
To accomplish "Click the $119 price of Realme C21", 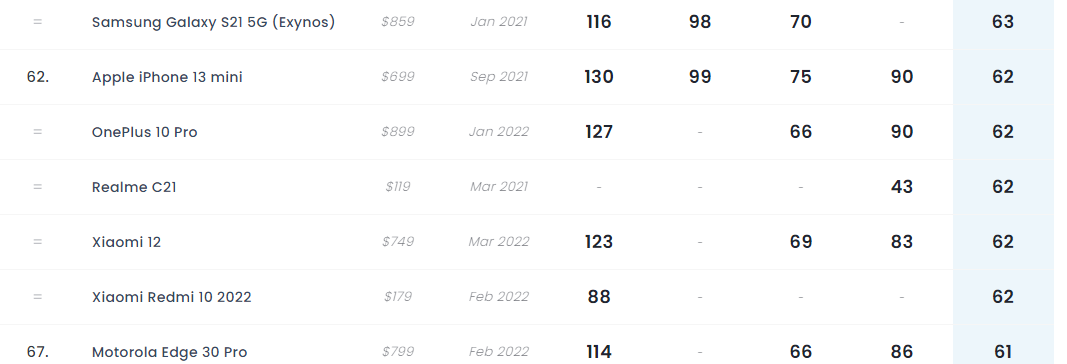I will tap(397, 187).
